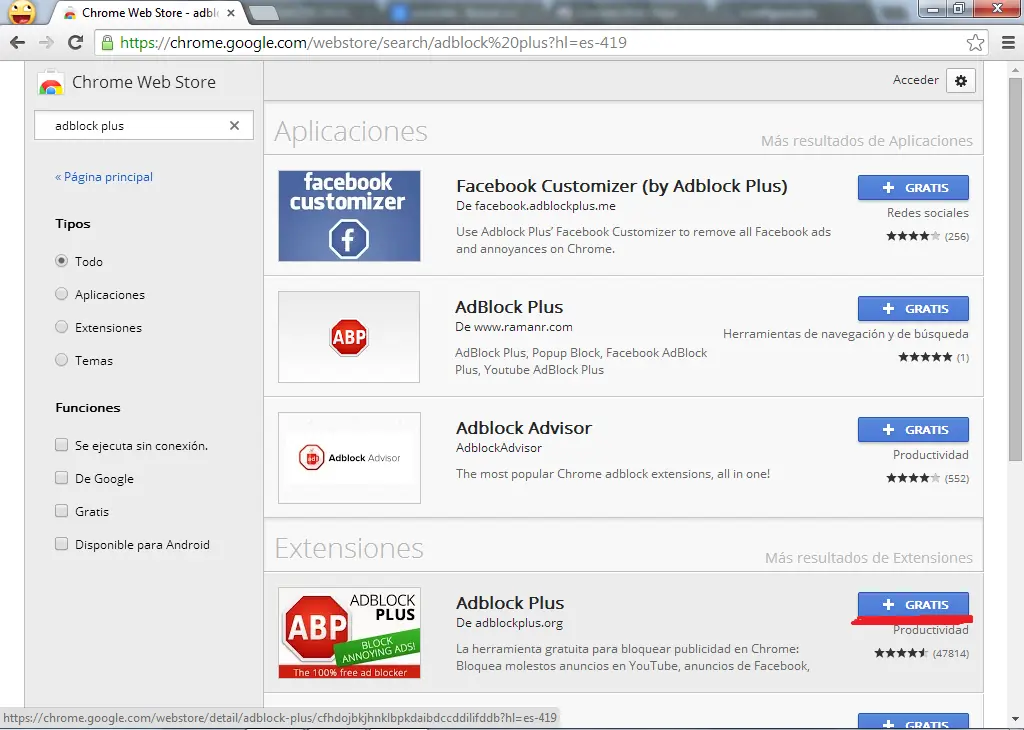The width and height of the screenshot is (1024, 730).
Task: Click the 'De facebook.adblockplus.me' publisher text
Action: coord(536,206)
